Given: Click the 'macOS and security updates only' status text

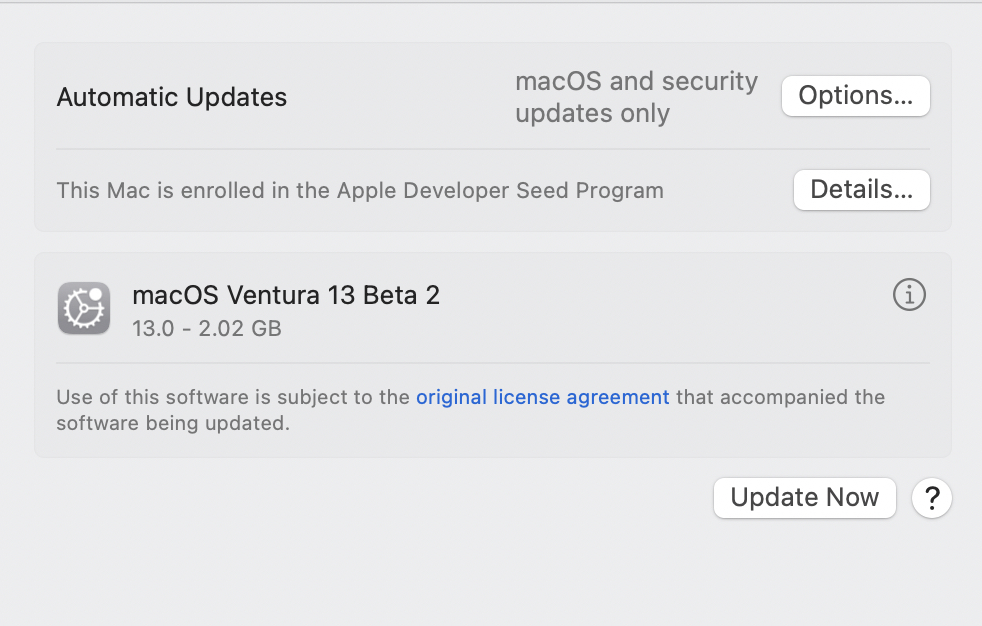Looking at the screenshot, I should (x=636, y=97).
